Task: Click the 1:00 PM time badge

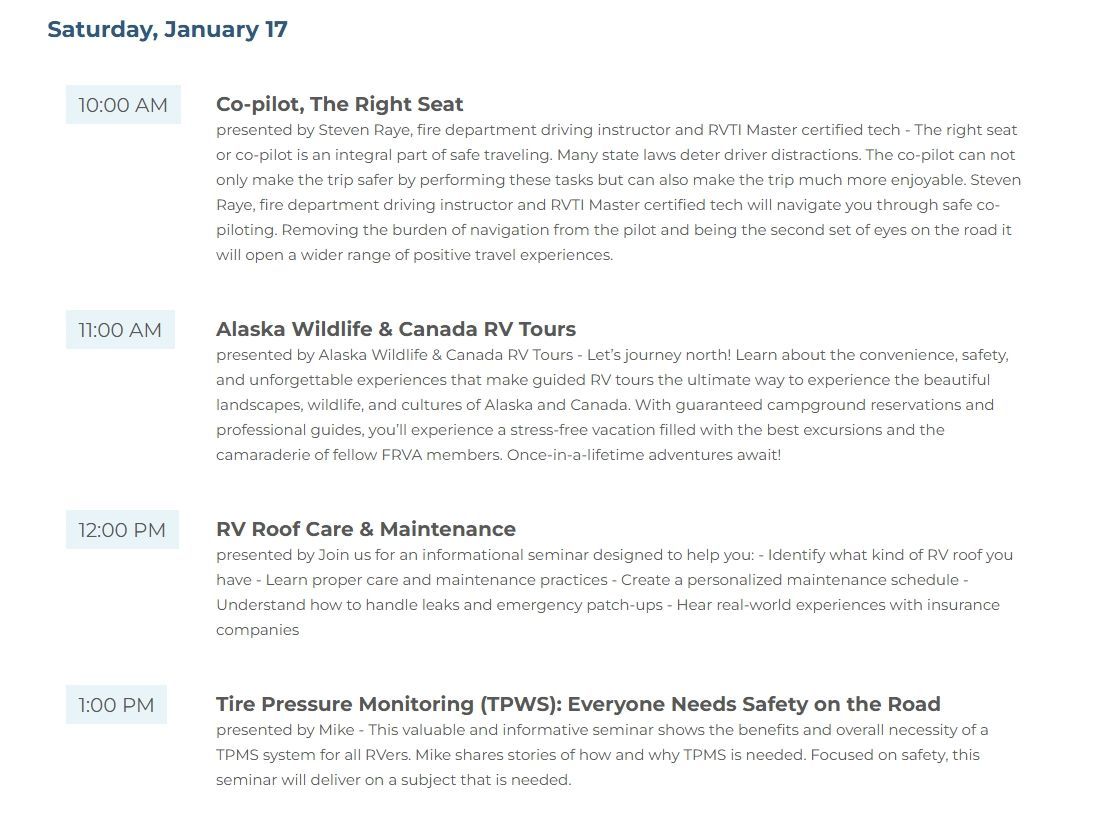Action: click(116, 705)
